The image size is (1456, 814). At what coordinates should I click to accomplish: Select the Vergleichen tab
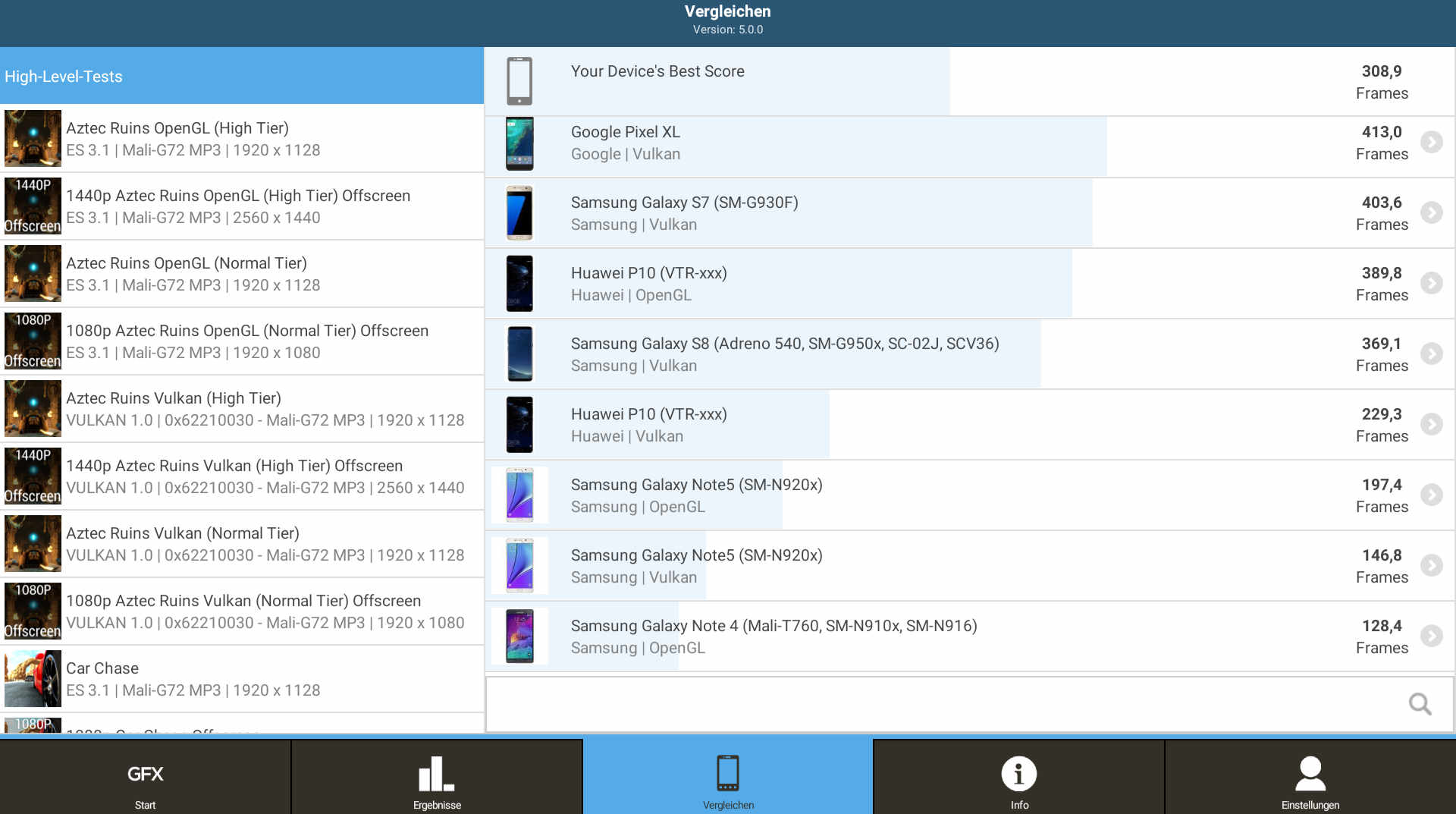(728, 777)
